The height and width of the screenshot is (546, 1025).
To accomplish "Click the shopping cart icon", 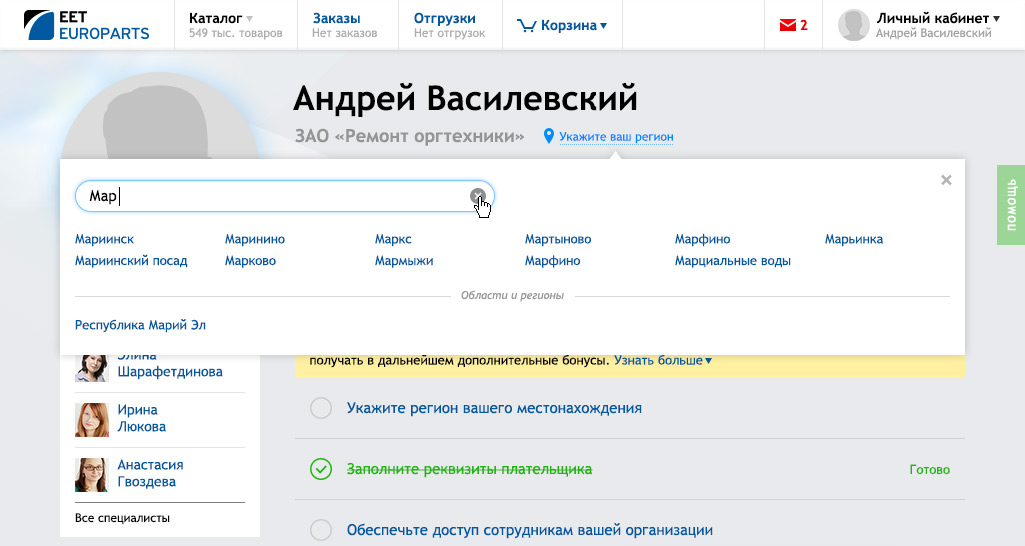I will pyautogui.click(x=527, y=26).
